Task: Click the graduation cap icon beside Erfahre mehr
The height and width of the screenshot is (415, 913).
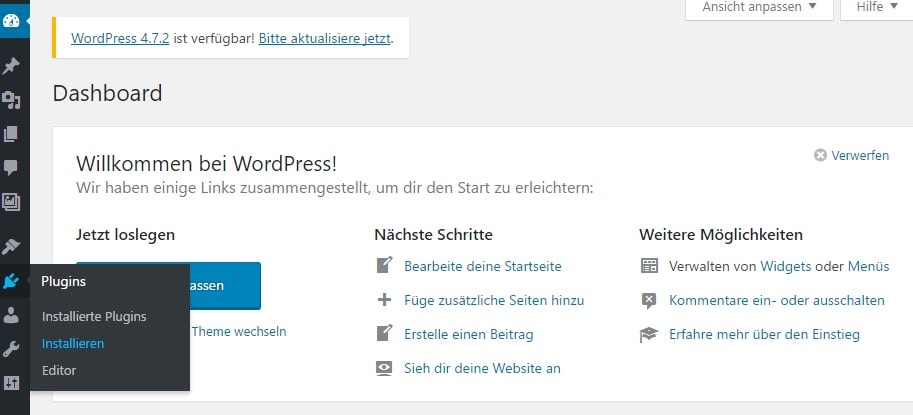Action: pyautogui.click(x=649, y=335)
